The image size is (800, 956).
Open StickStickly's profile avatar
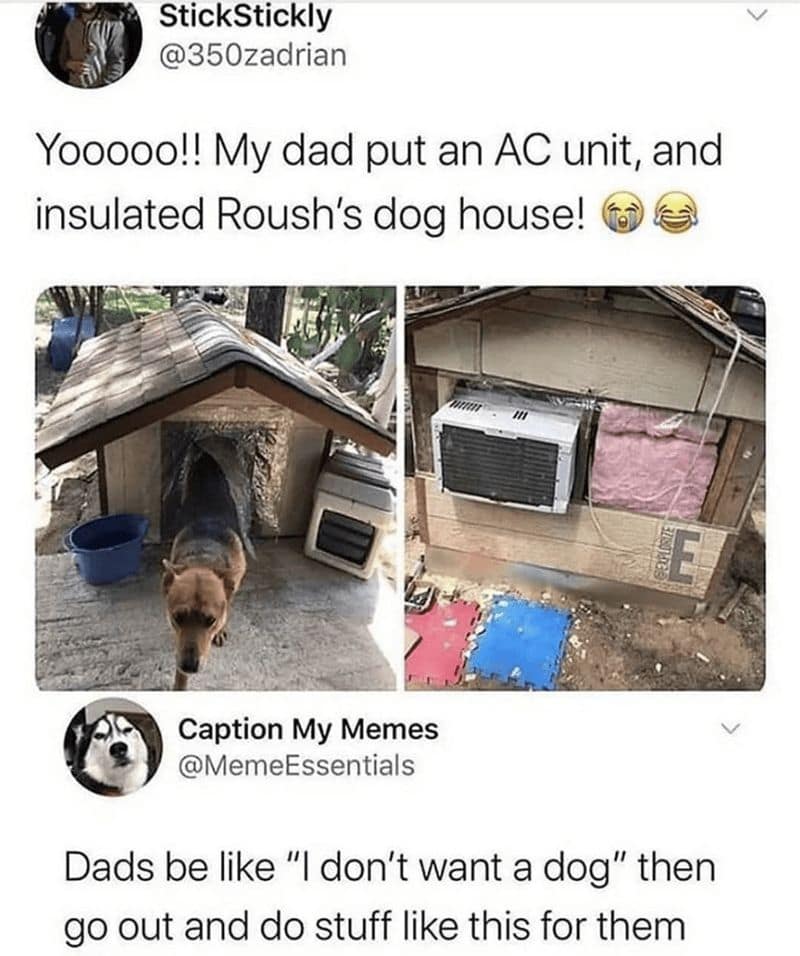click(88, 44)
